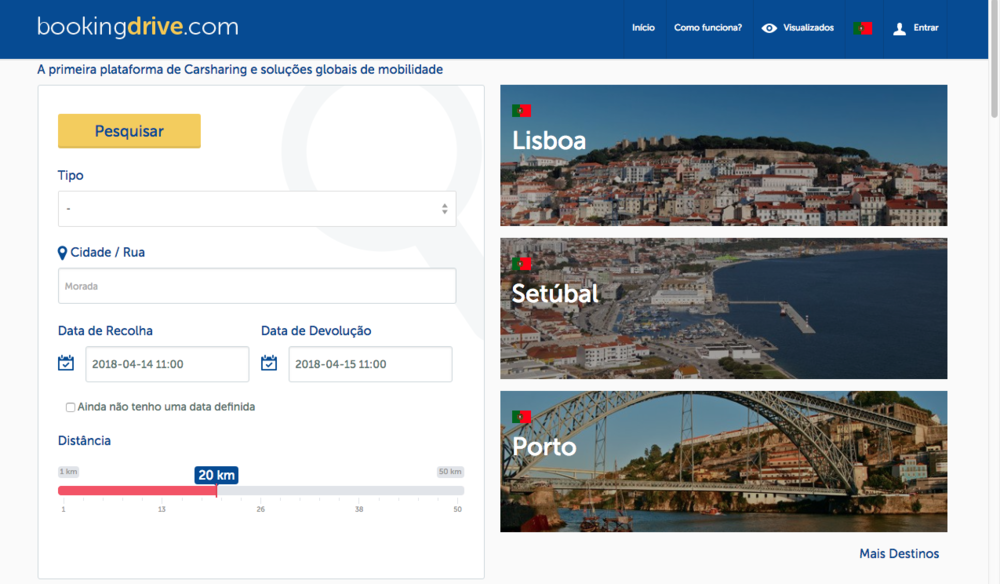
Task: Open the 'Como funciona?' menu item
Action: (708, 28)
